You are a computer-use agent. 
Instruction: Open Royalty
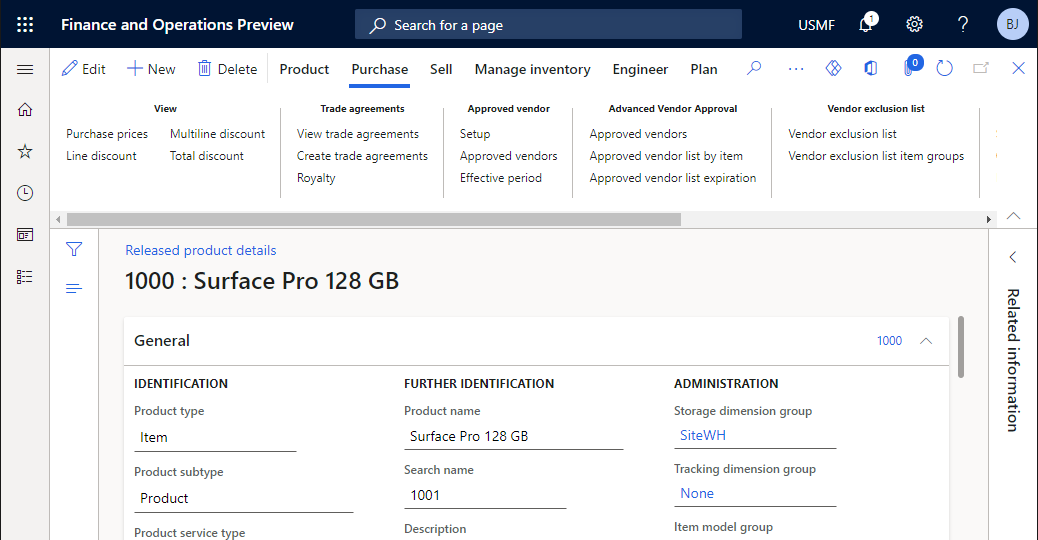click(316, 178)
